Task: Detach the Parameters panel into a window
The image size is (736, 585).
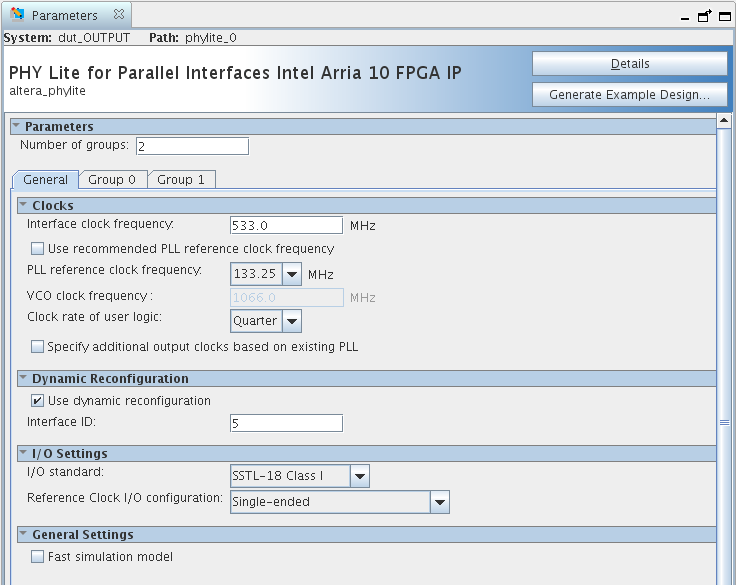Action: tap(704, 16)
